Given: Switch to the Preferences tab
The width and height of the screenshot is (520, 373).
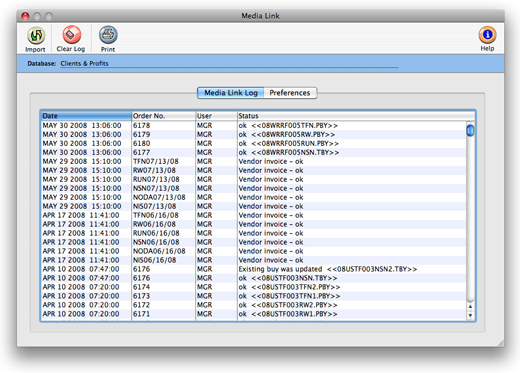Looking at the screenshot, I should pyautogui.click(x=290, y=93).
